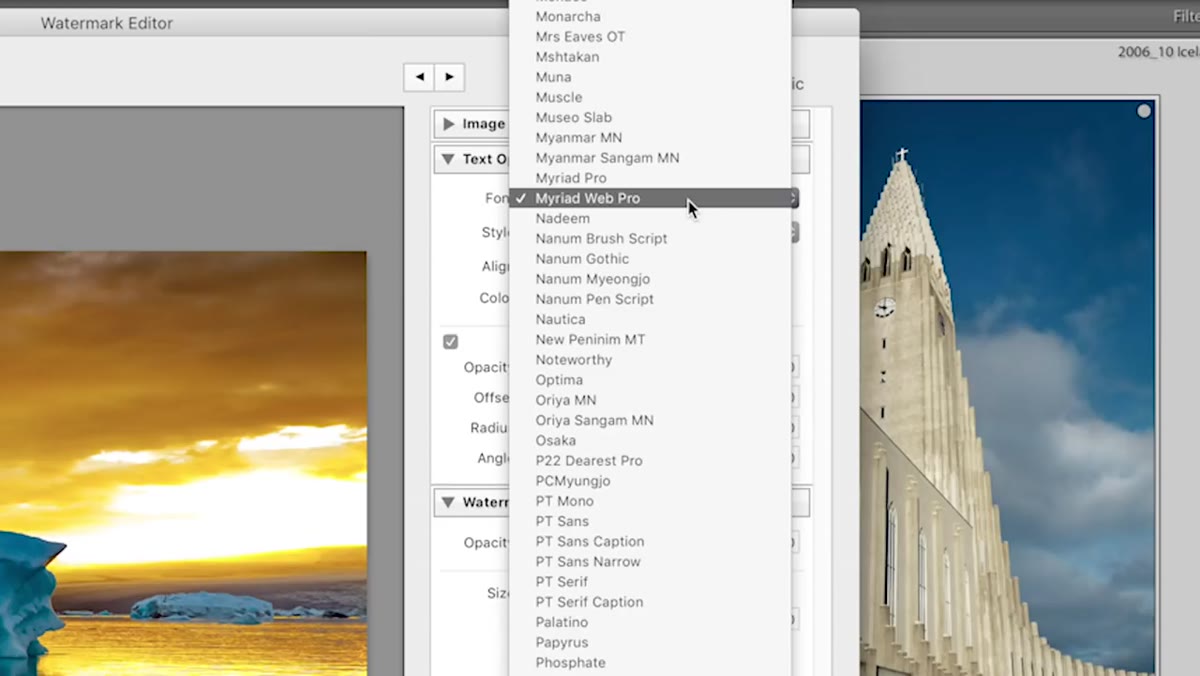1200x676 pixels.
Task: Select Nadeem font
Action: [650, 218]
